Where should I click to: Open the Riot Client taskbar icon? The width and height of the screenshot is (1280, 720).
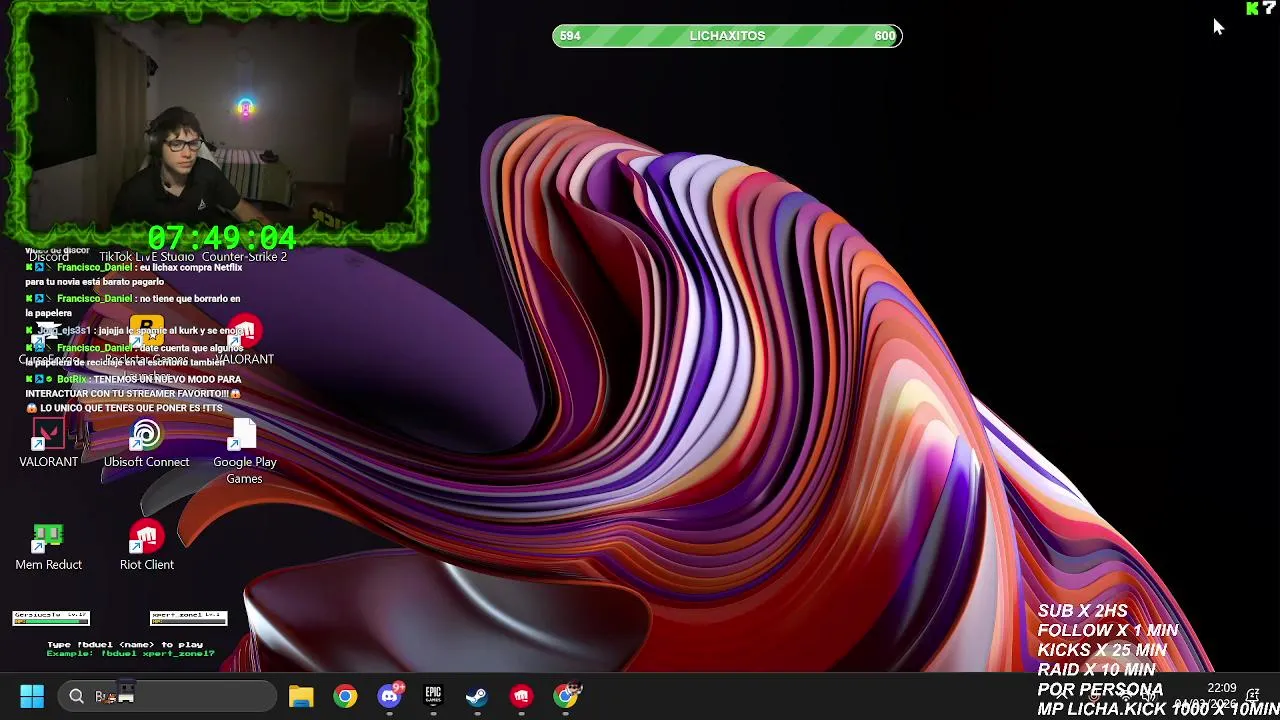[521, 696]
